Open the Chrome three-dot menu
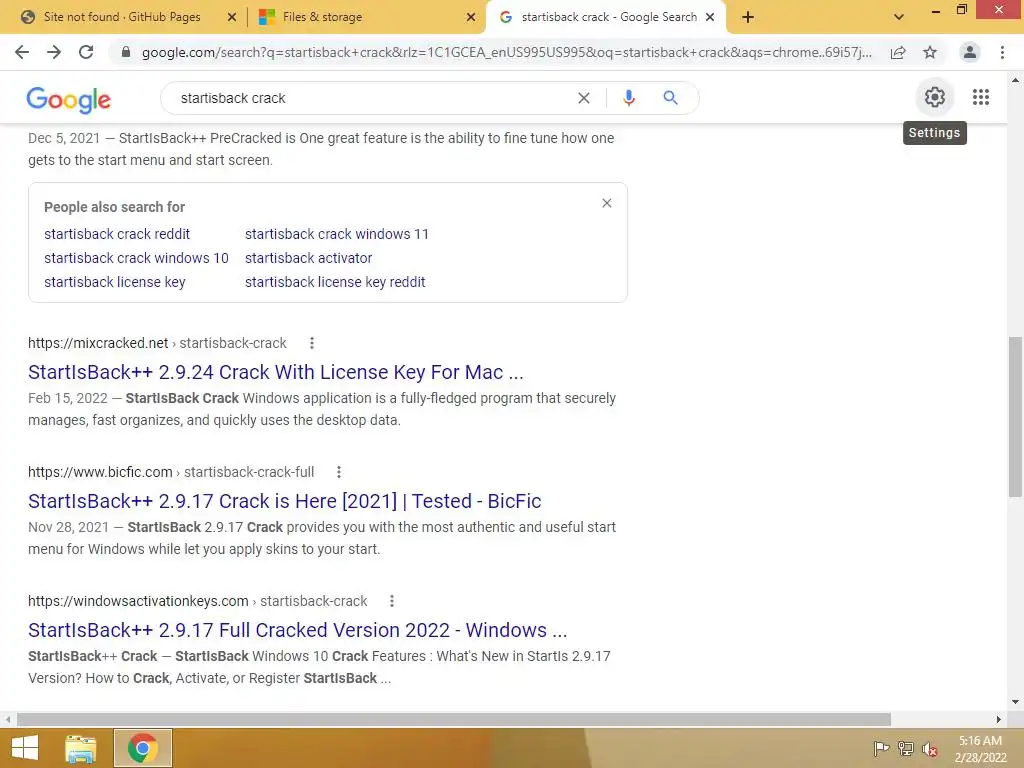 [x=1002, y=52]
